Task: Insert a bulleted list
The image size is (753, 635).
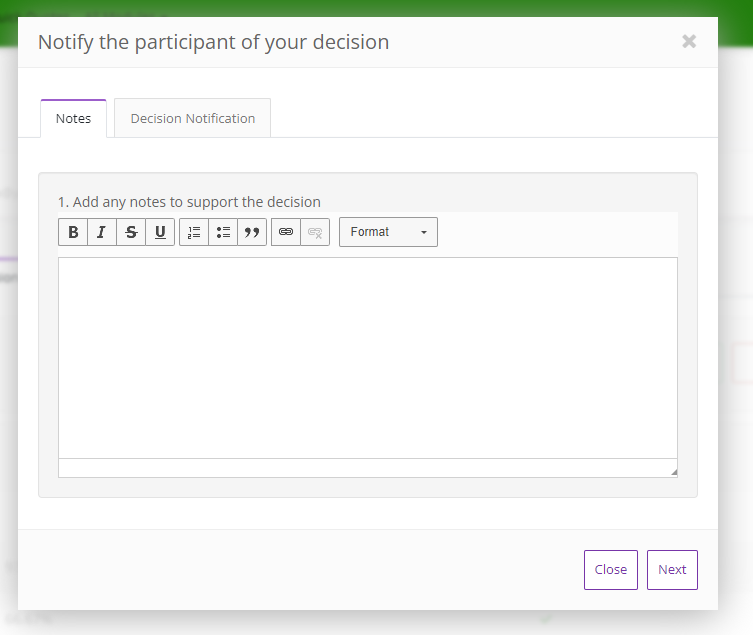Action: click(223, 232)
